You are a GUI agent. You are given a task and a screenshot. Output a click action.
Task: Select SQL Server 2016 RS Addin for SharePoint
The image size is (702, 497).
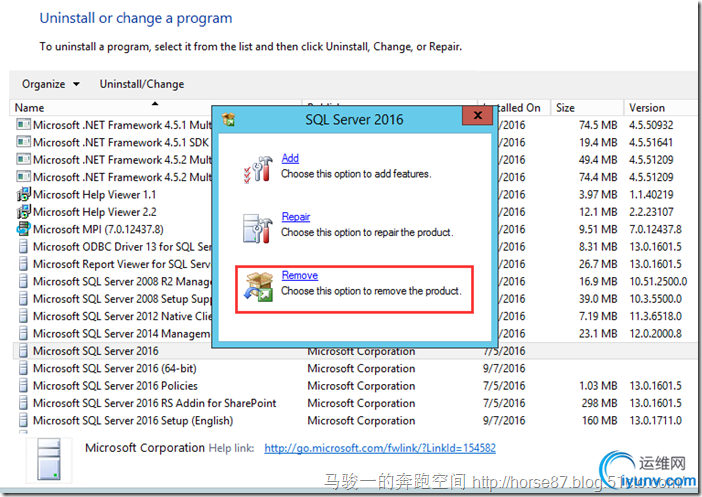click(155, 404)
